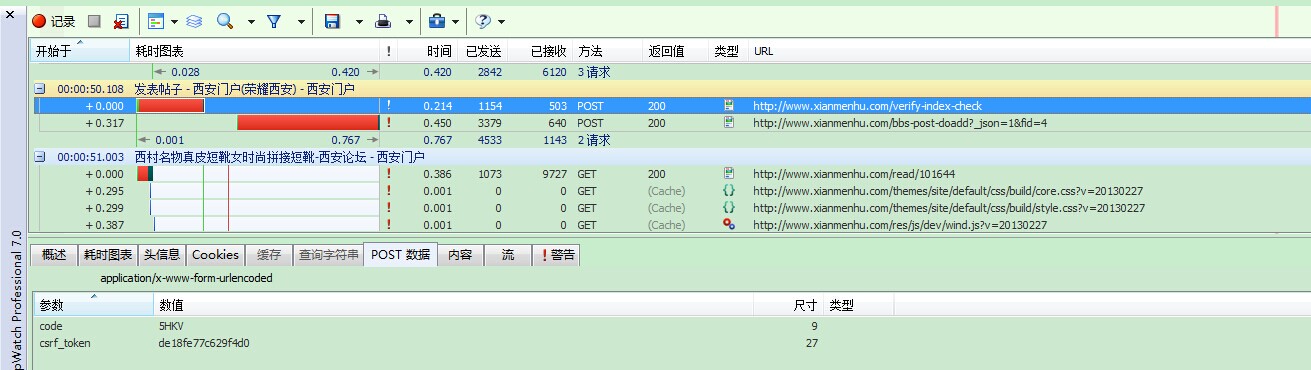Collapse the 发表帖子 page group
Screen dimensions: 1311x370
click(x=39, y=89)
